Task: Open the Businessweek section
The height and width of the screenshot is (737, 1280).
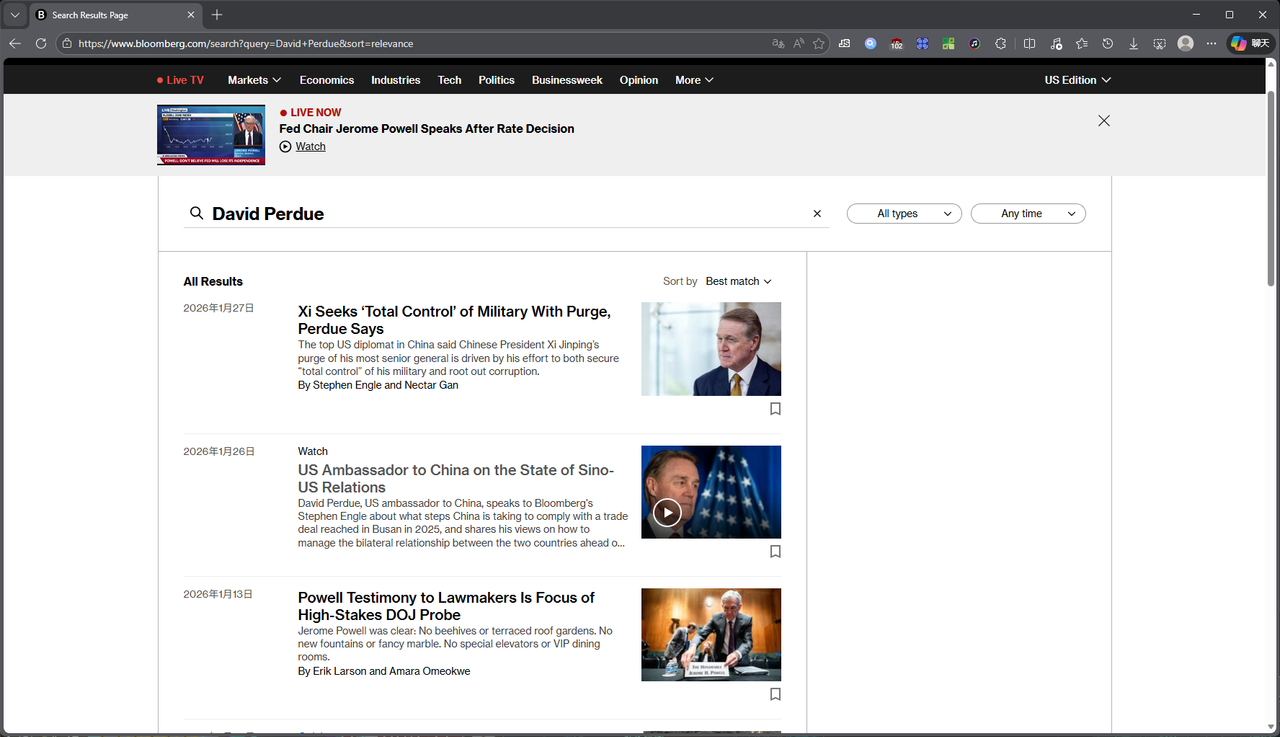Action: pyautogui.click(x=567, y=80)
